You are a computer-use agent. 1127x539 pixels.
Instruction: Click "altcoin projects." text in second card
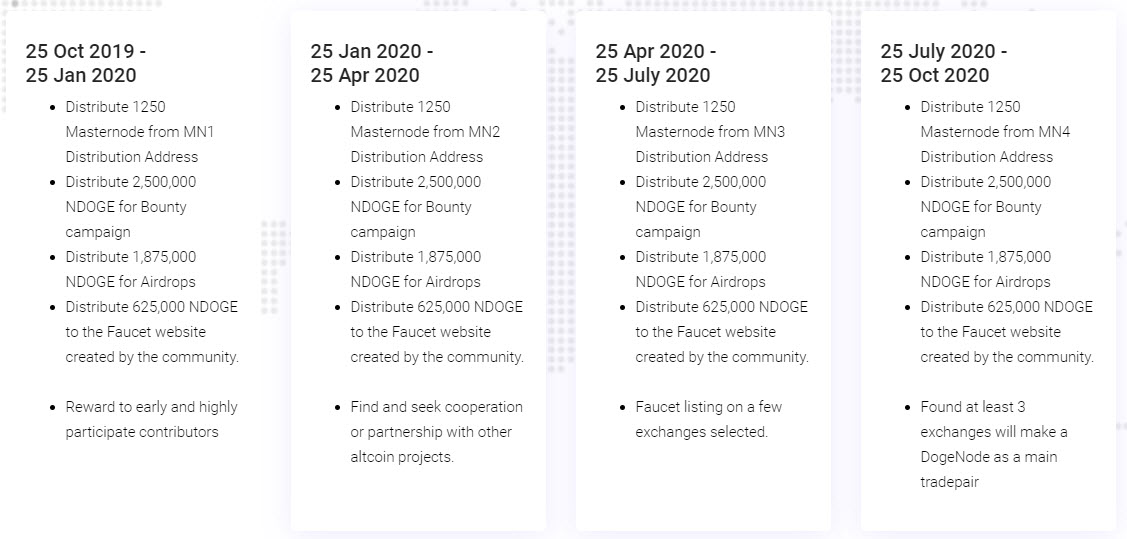point(402,457)
